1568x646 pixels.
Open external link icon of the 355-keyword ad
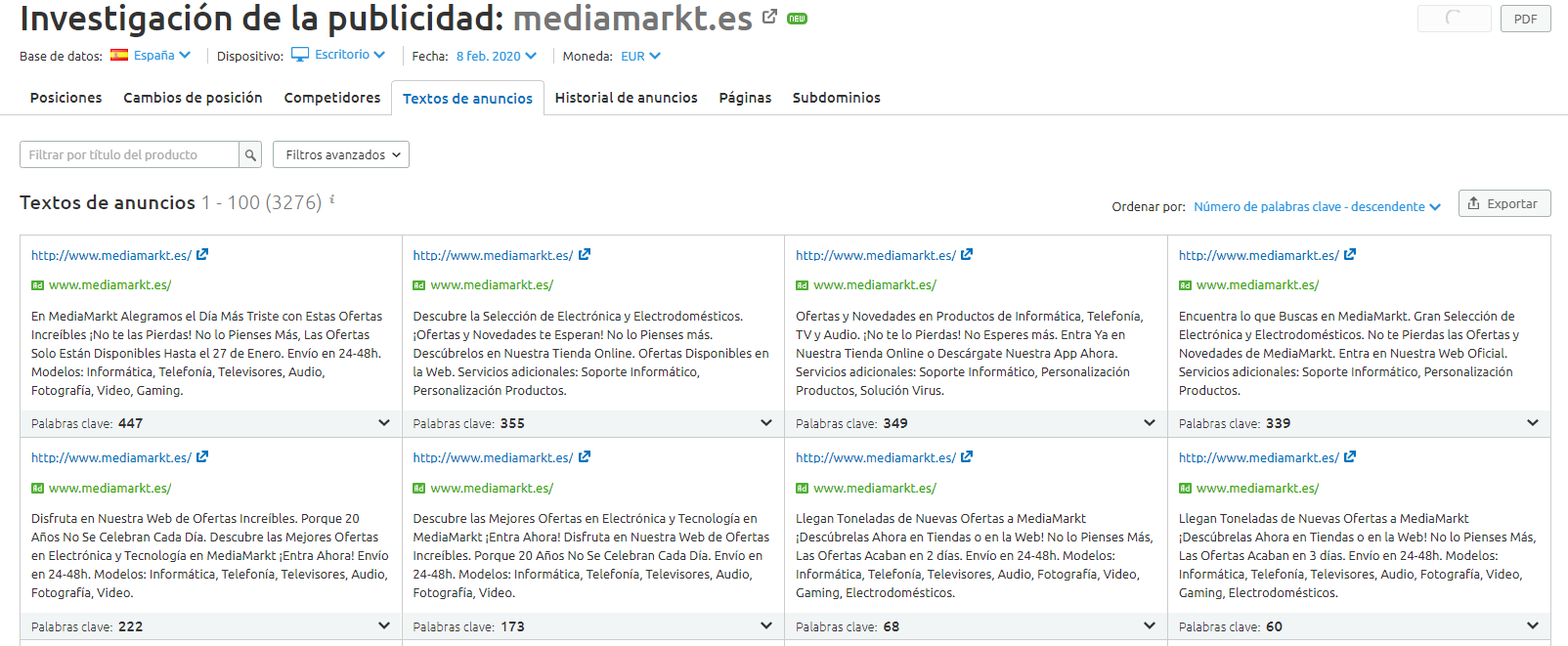click(x=585, y=254)
